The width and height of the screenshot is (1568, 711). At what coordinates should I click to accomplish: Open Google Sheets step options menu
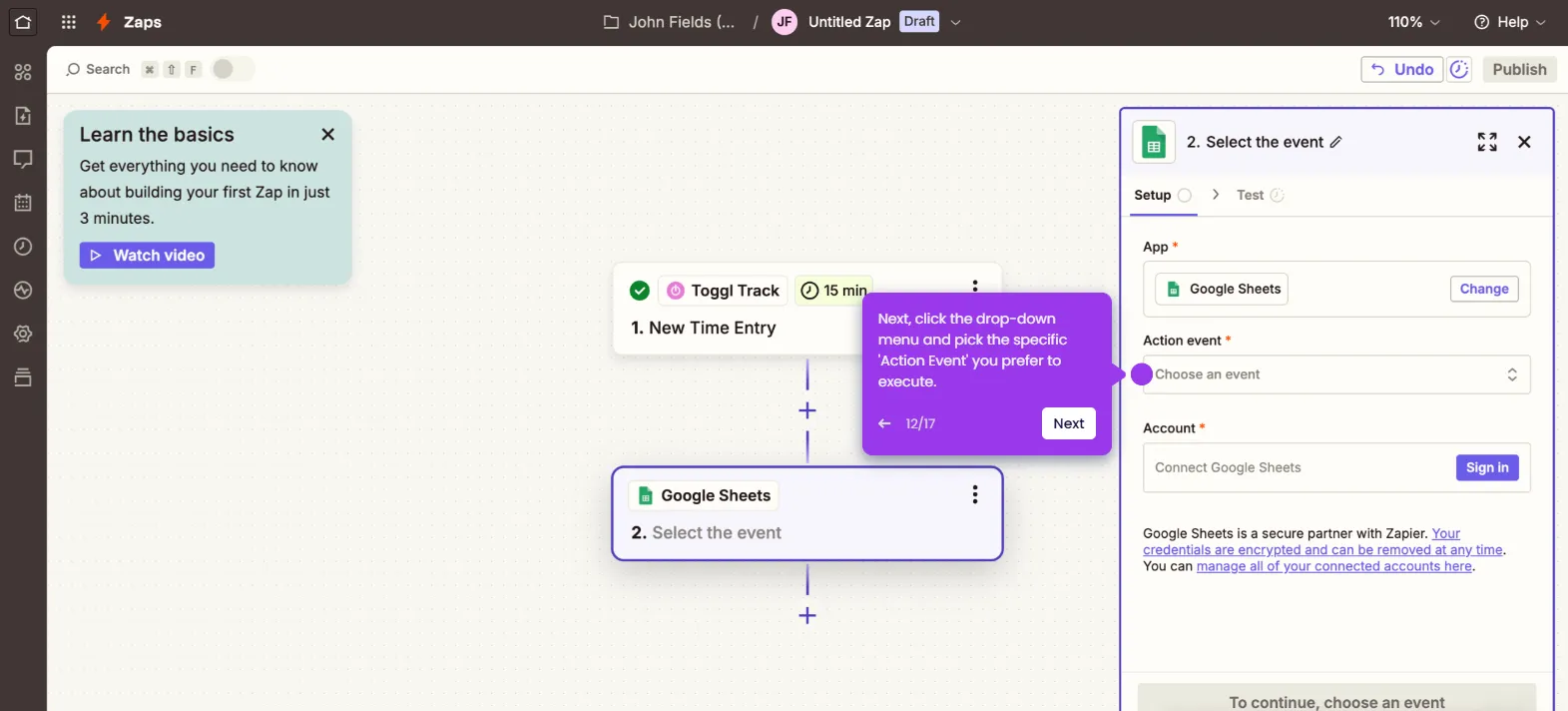pos(975,495)
